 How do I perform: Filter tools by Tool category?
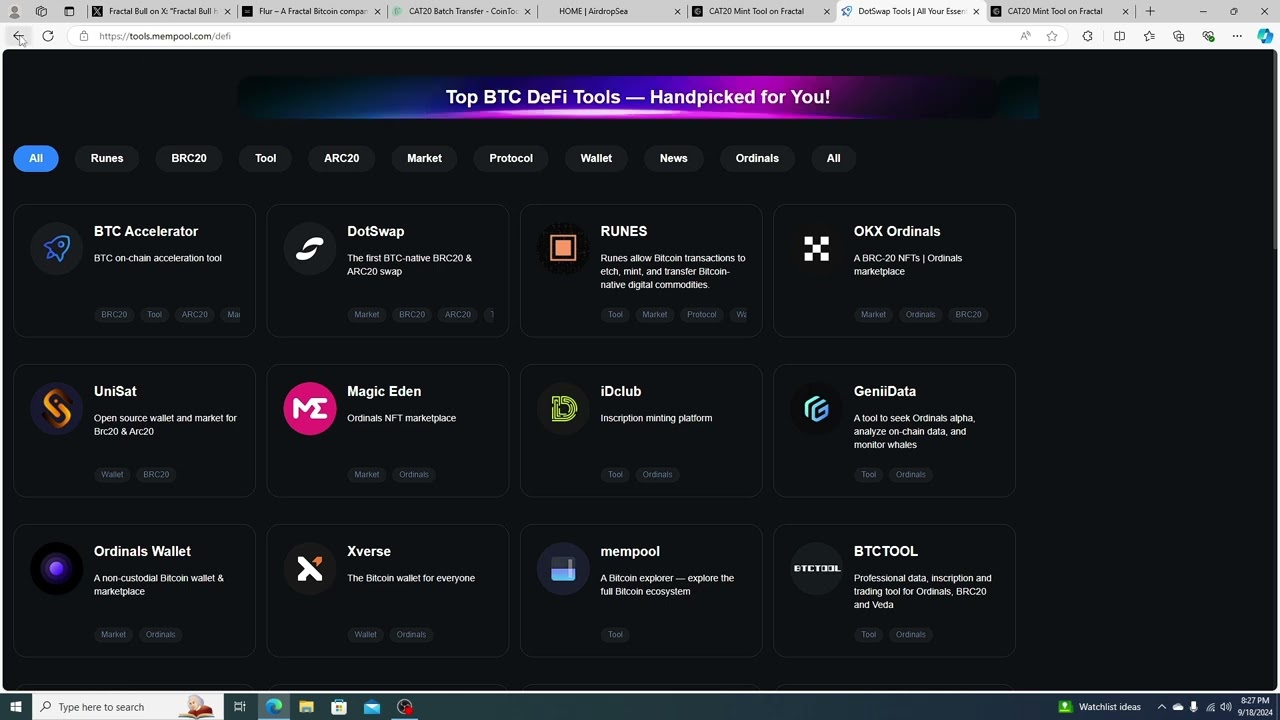[x=265, y=158]
